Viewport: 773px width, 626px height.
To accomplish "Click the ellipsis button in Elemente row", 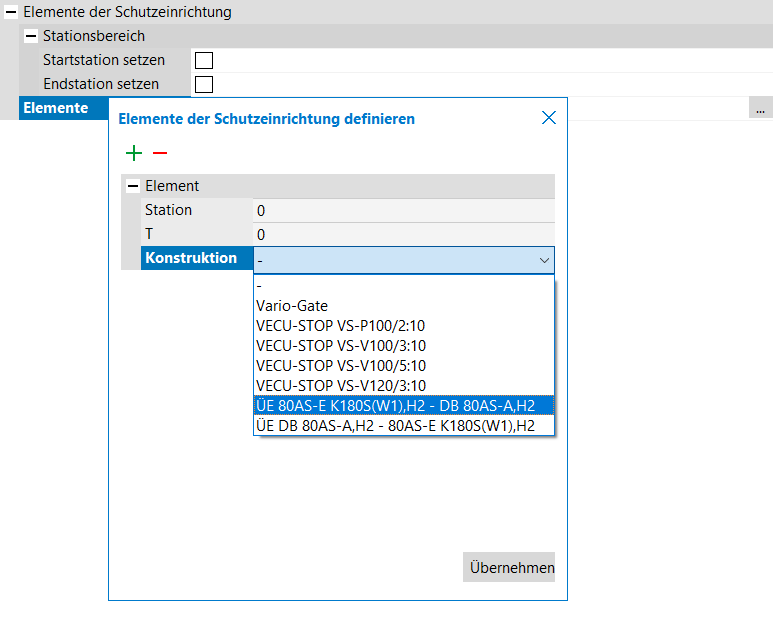I will [760, 109].
